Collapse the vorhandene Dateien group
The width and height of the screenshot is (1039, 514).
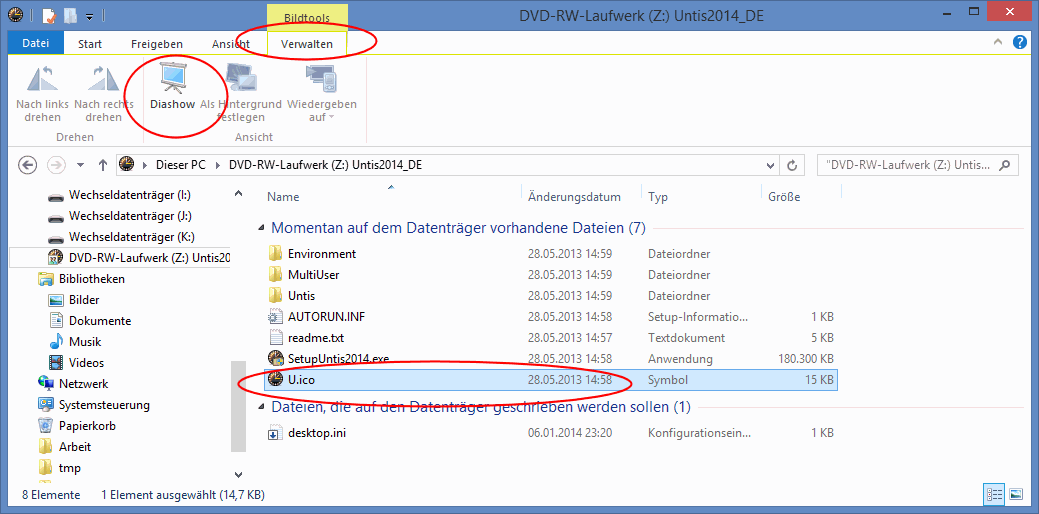click(x=262, y=229)
